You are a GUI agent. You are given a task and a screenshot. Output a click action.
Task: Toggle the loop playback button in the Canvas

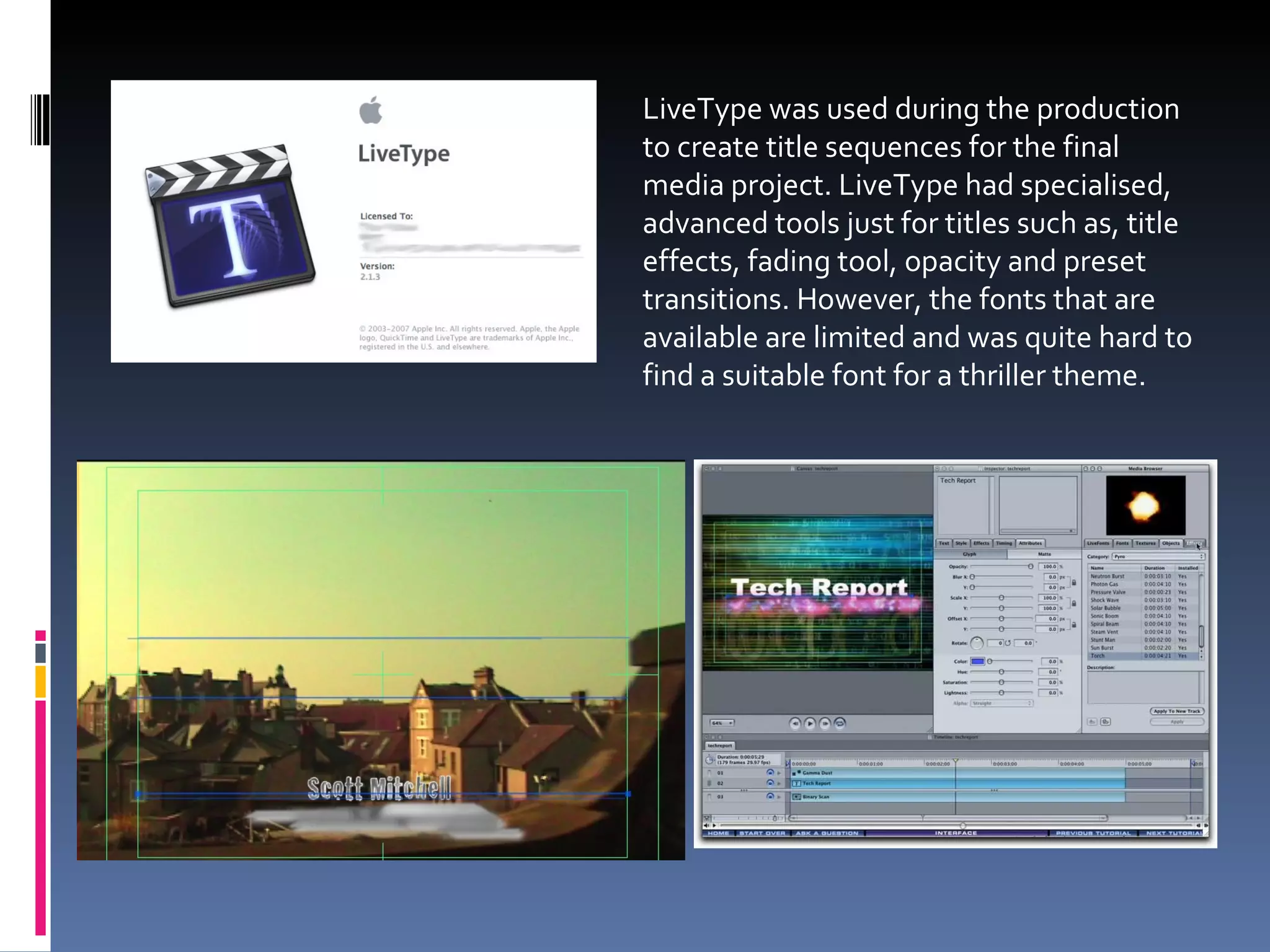click(x=840, y=723)
